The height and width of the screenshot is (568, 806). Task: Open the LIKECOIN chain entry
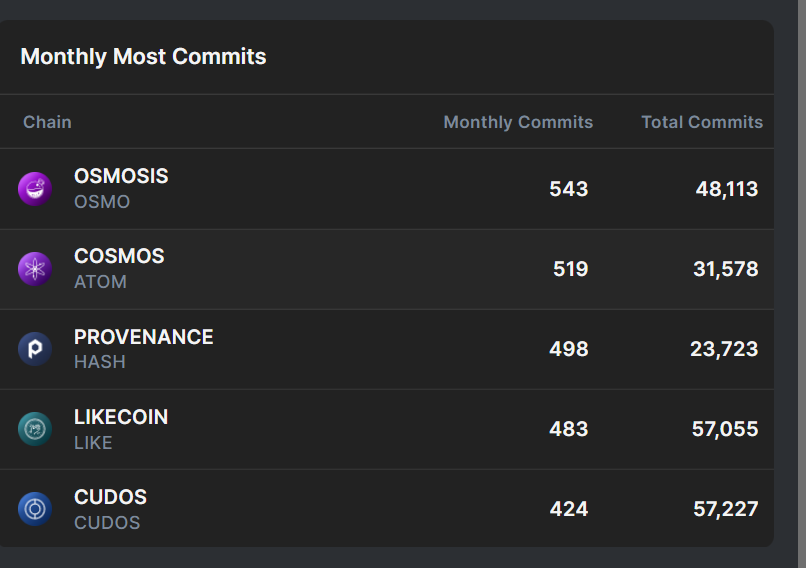[x=121, y=416]
